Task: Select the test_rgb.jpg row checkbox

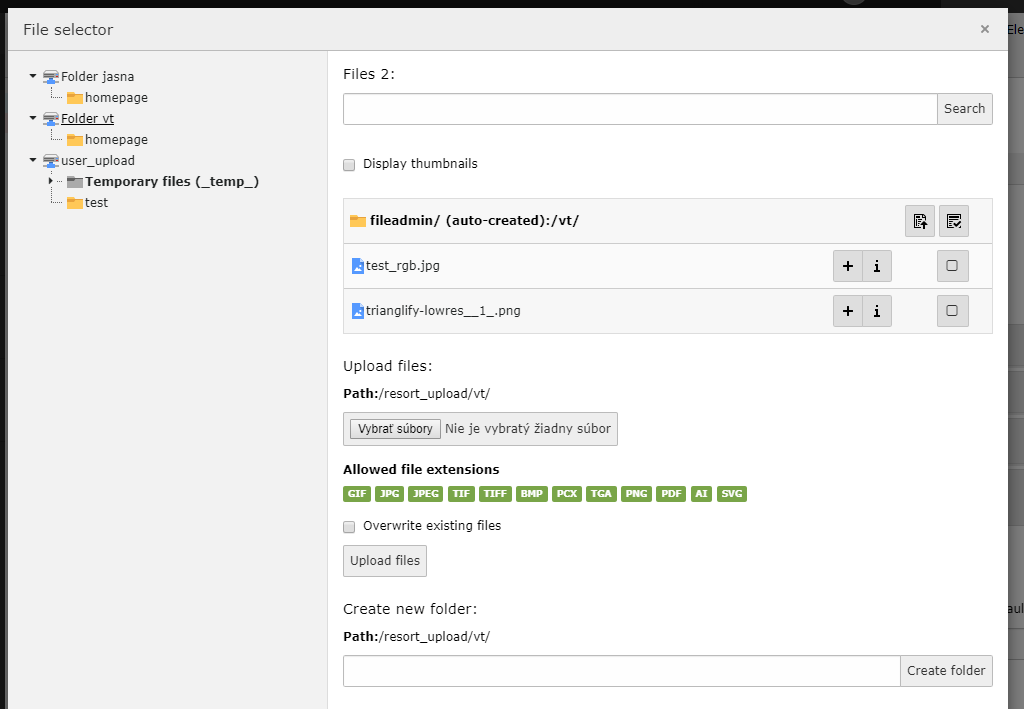Action: coord(952,266)
